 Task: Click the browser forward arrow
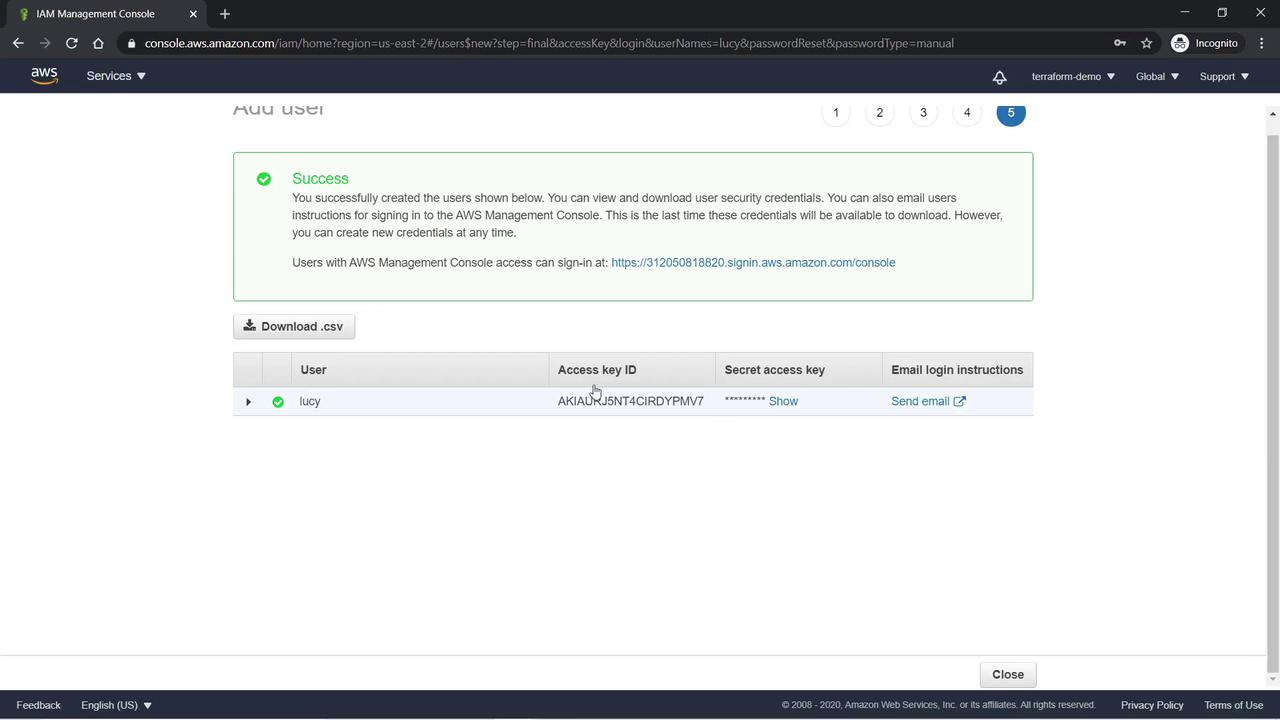[x=44, y=43]
